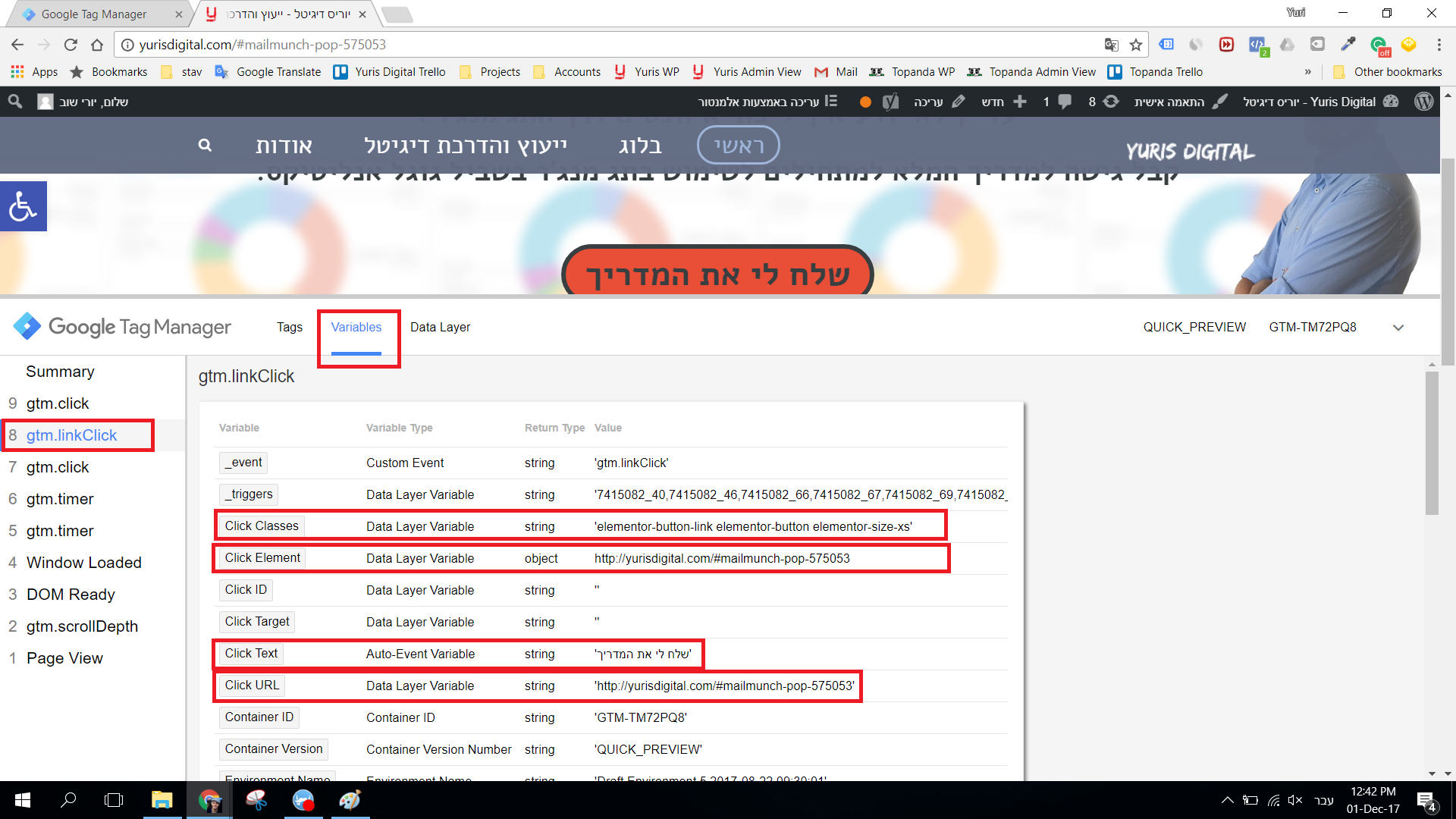Go to browser home page
Viewport: 1456px width, 819px height.
click(x=97, y=45)
